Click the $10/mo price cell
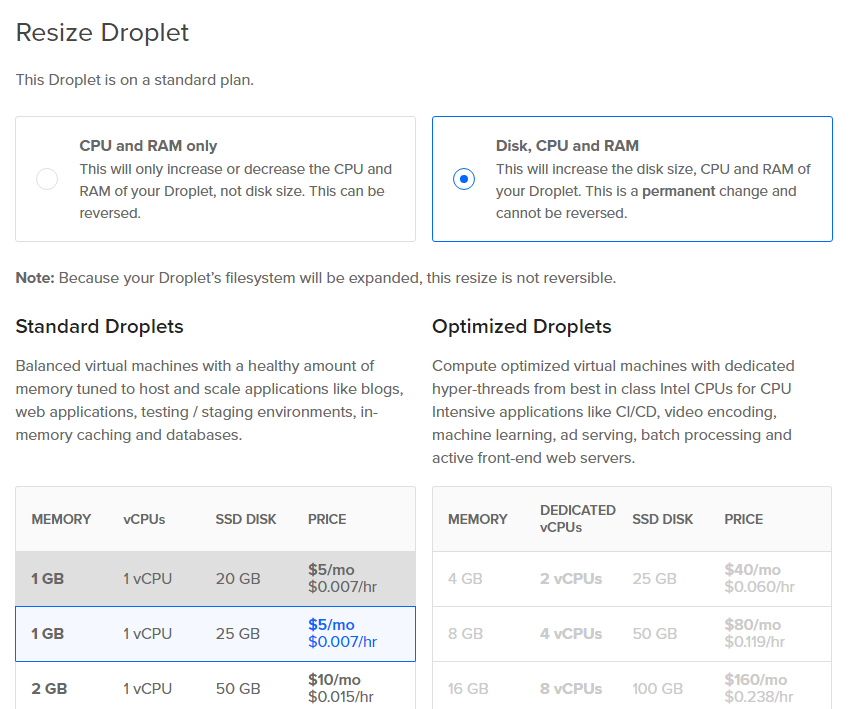 point(334,680)
